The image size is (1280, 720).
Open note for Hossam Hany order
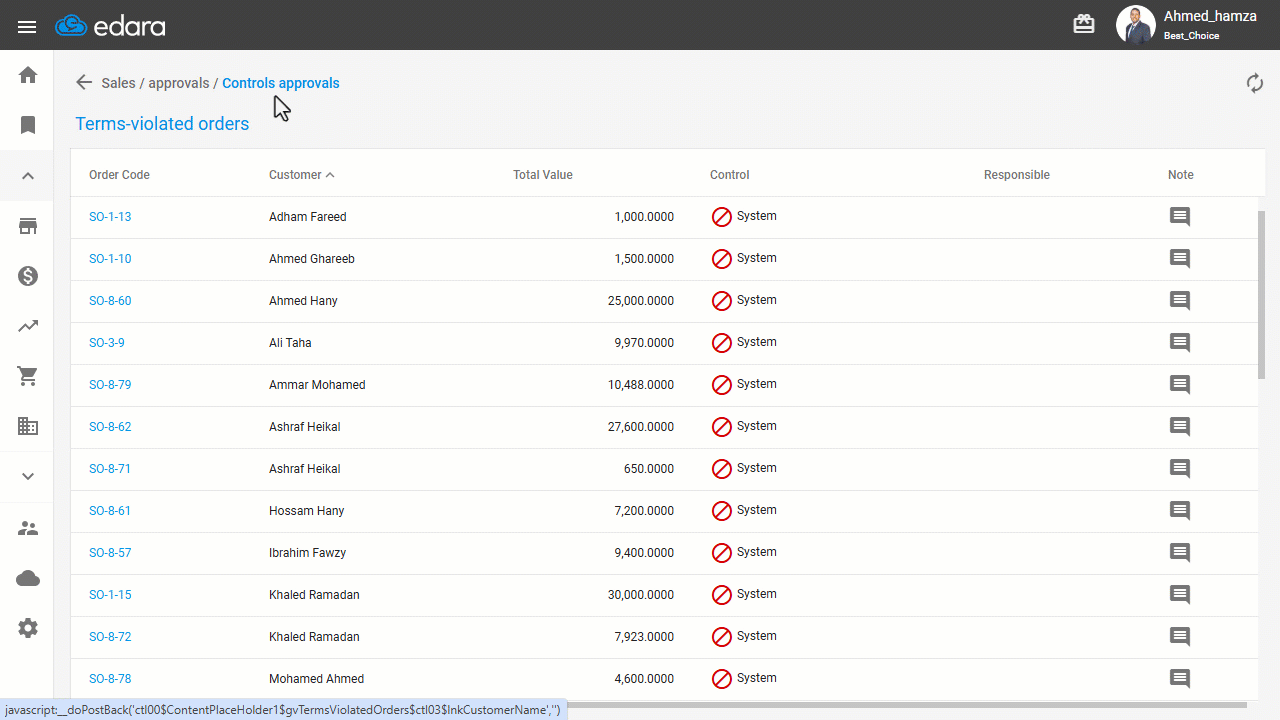click(1180, 511)
